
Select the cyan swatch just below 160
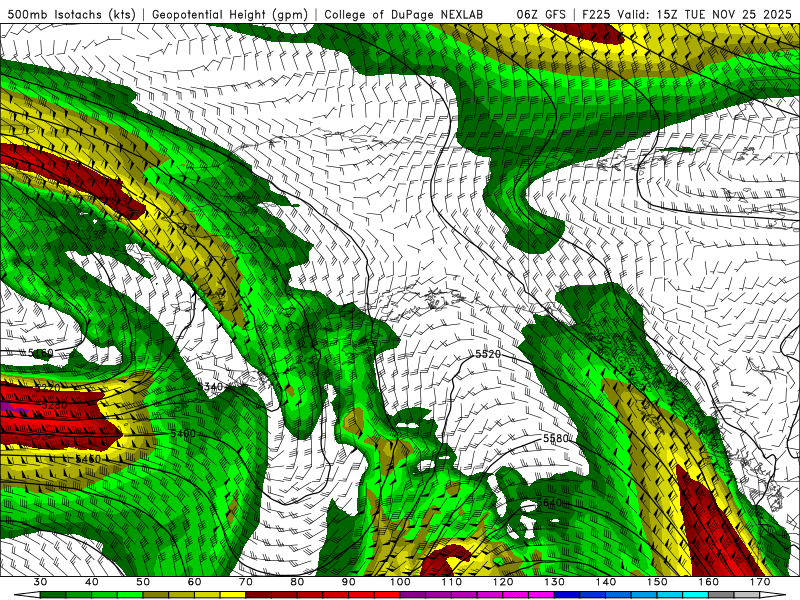click(696, 595)
